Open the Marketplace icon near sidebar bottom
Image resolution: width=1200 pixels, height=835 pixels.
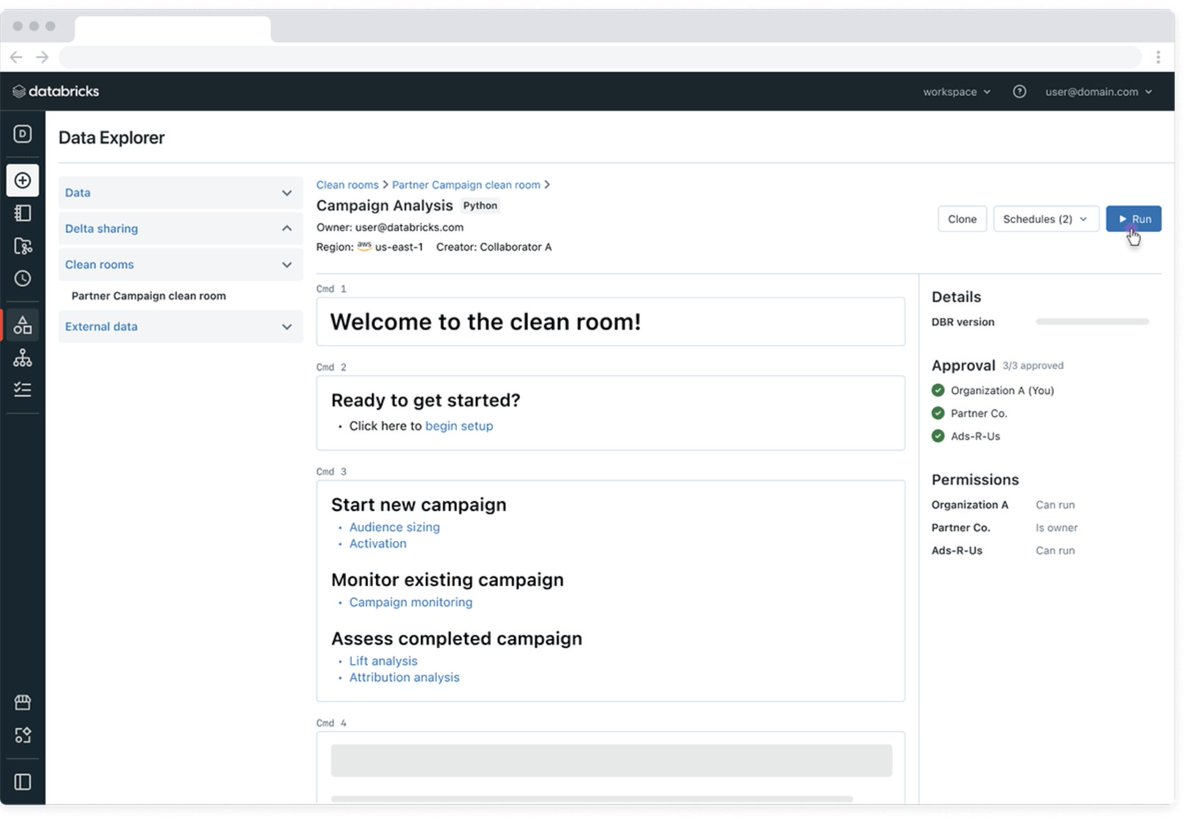22,702
